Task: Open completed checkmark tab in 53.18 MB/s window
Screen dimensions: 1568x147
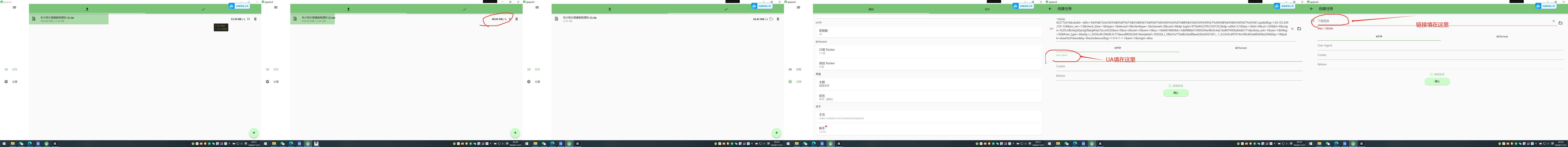Action: [x=203, y=9]
